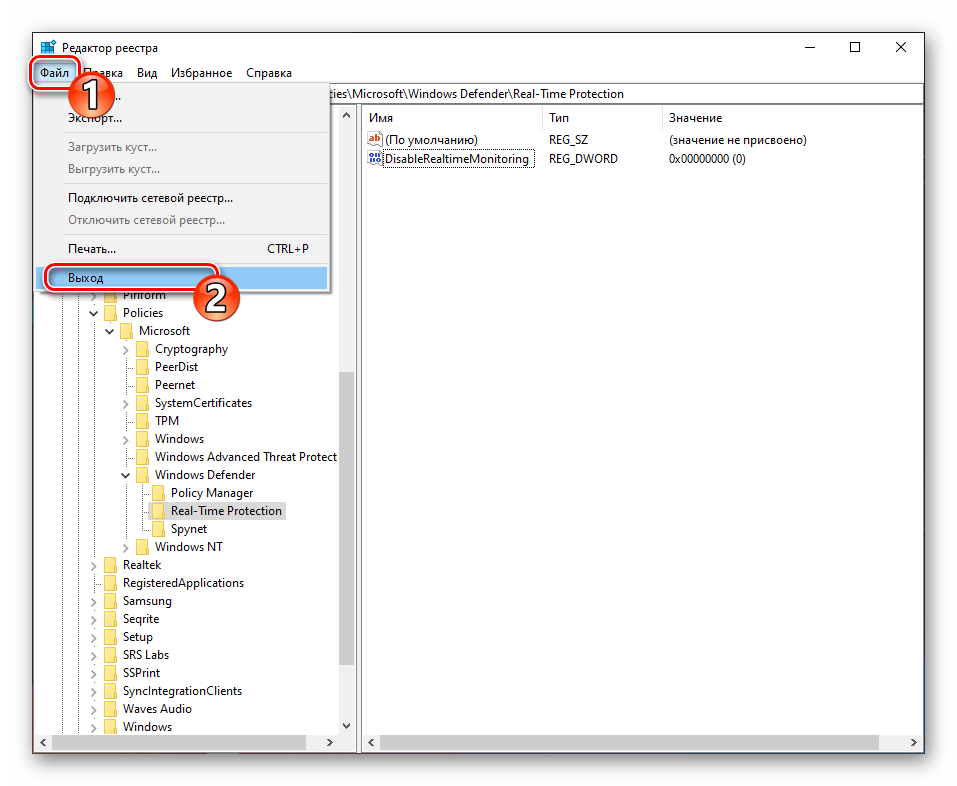Image resolution: width=957 pixels, height=786 pixels.
Task: Click the Seqrite folder icon
Action: click(x=110, y=619)
